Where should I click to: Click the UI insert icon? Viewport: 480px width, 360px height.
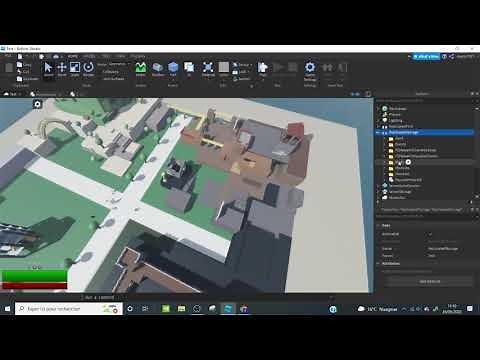click(189, 69)
